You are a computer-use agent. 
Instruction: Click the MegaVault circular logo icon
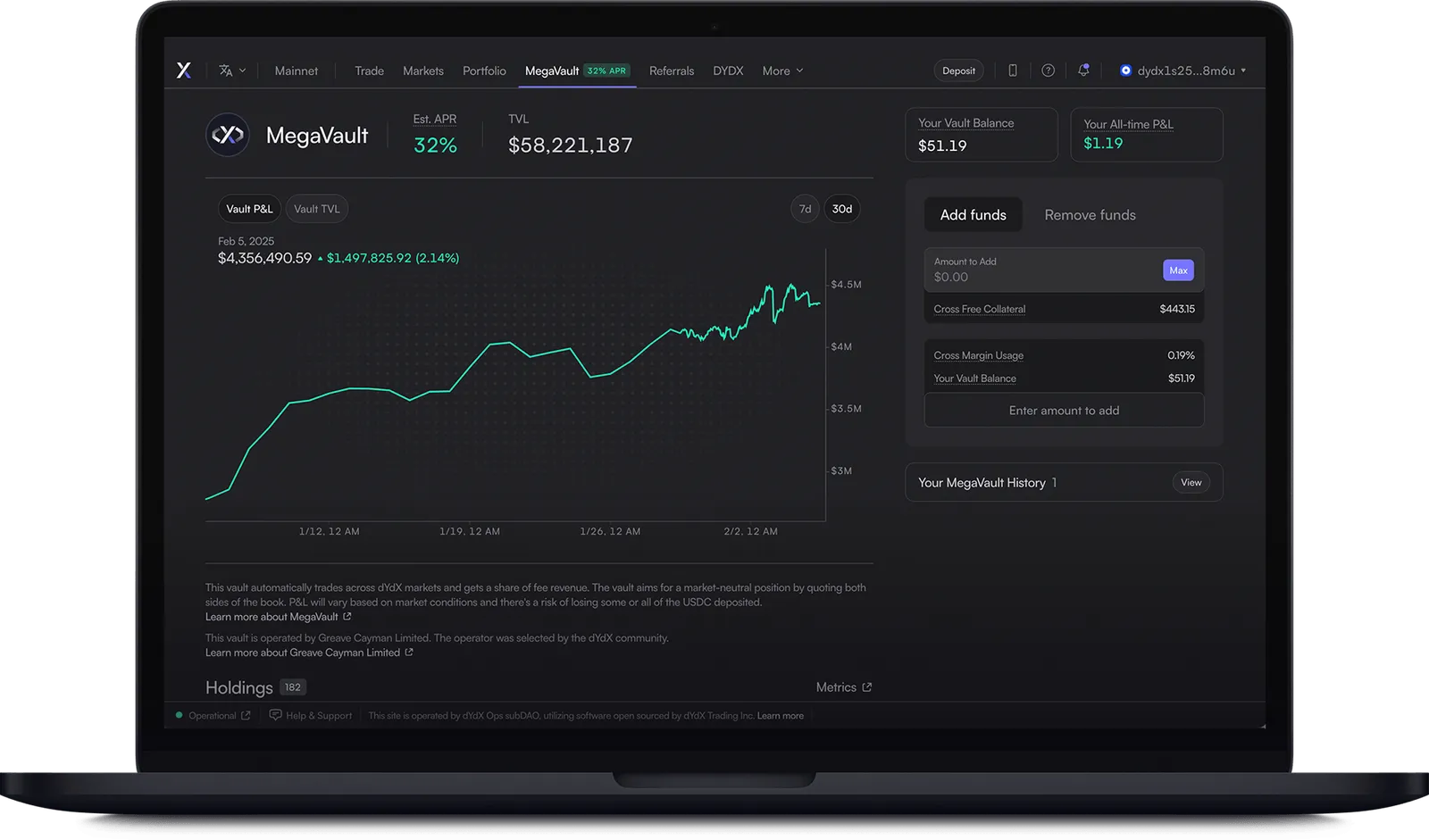[x=228, y=135]
